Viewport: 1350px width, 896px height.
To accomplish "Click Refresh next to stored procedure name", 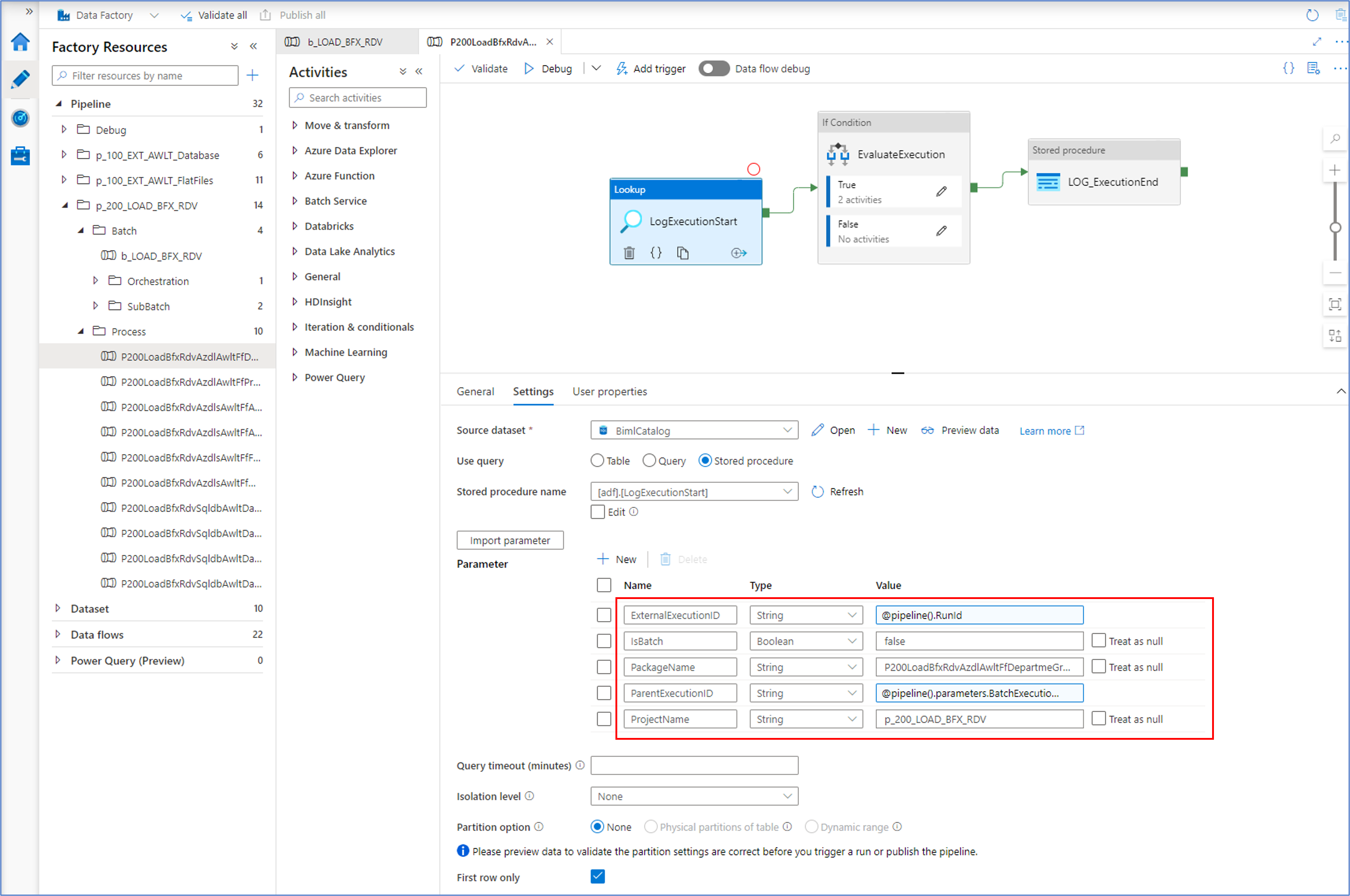I will 837,491.
